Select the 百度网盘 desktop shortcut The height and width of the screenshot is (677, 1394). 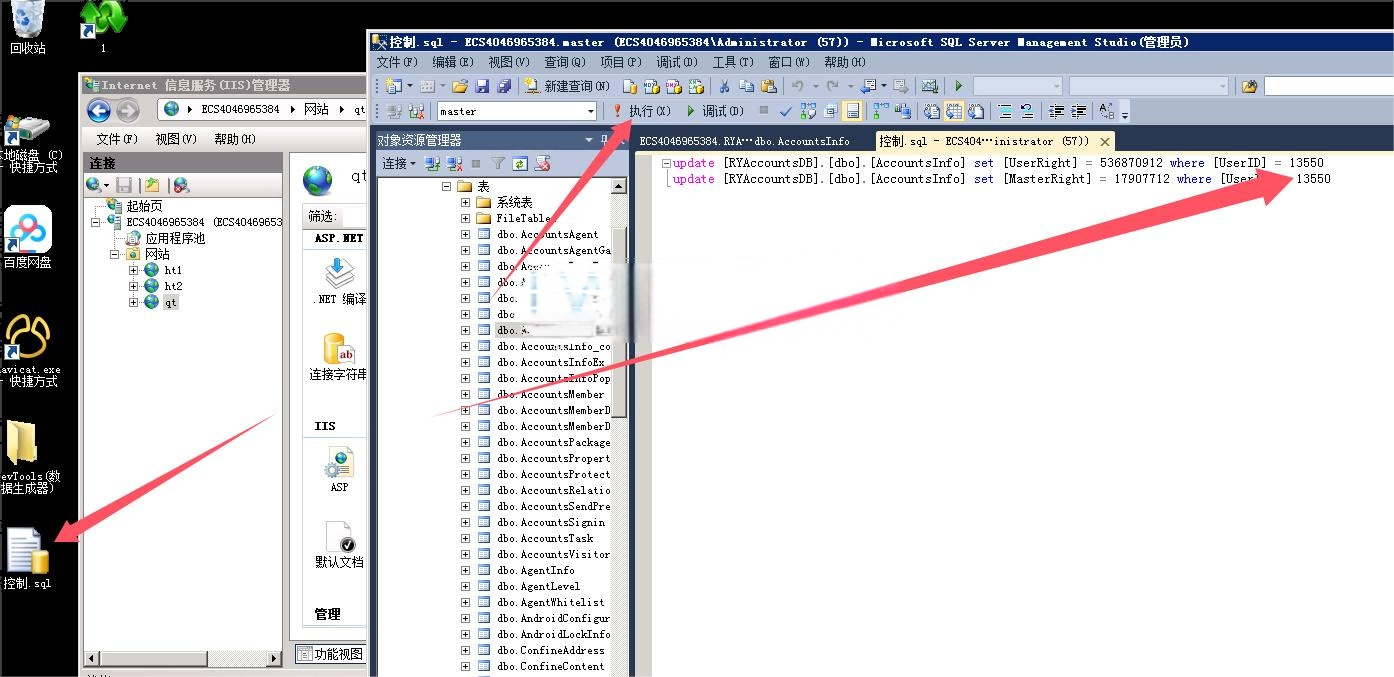(28, 238)
